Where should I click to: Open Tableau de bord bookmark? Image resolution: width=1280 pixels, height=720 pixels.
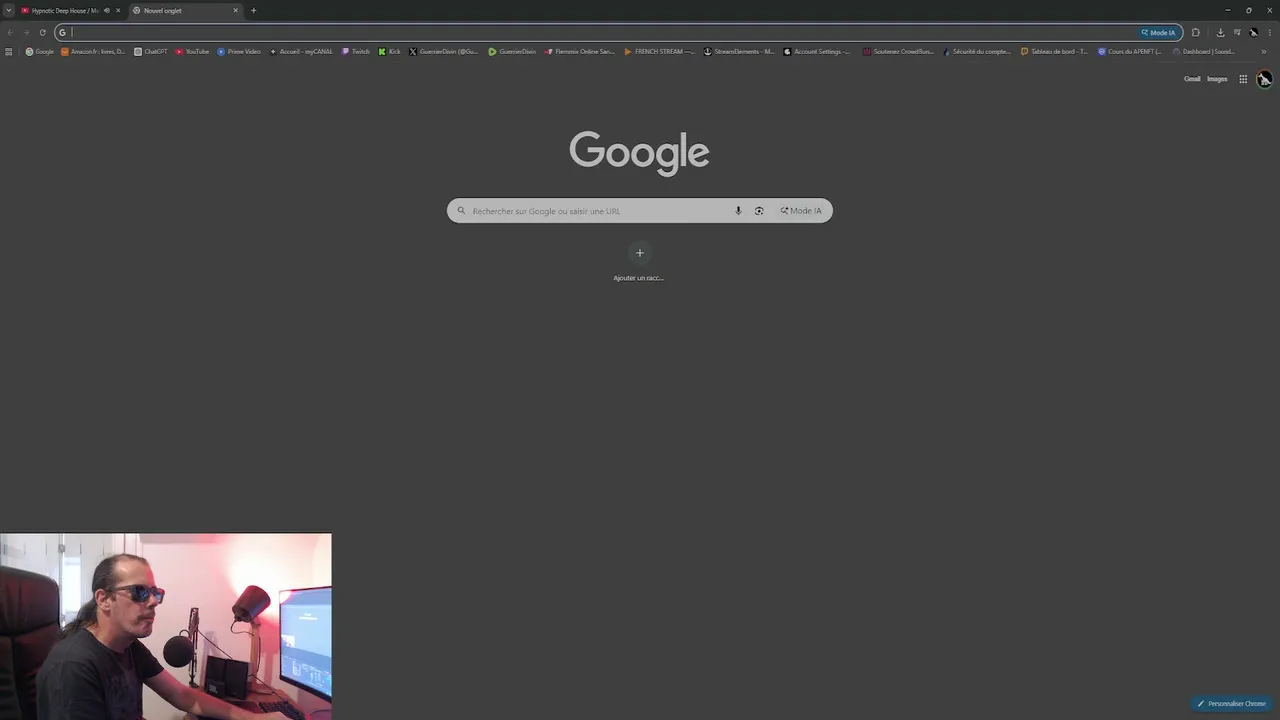tap(1054, 51)
